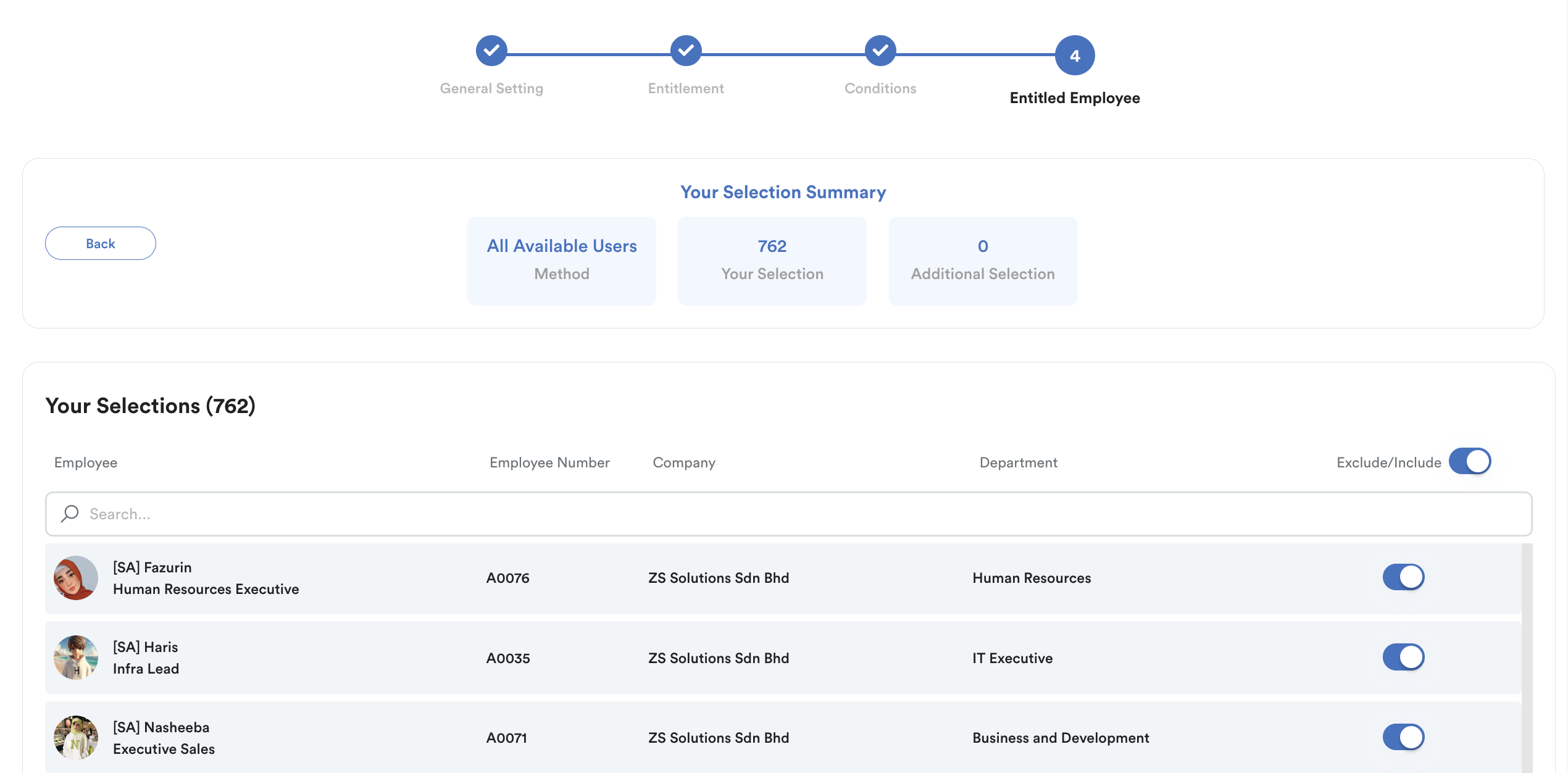Screen dimensions: 1568x773
Task: Click the General Setting step checkmark
Action: tap(491, 51)
